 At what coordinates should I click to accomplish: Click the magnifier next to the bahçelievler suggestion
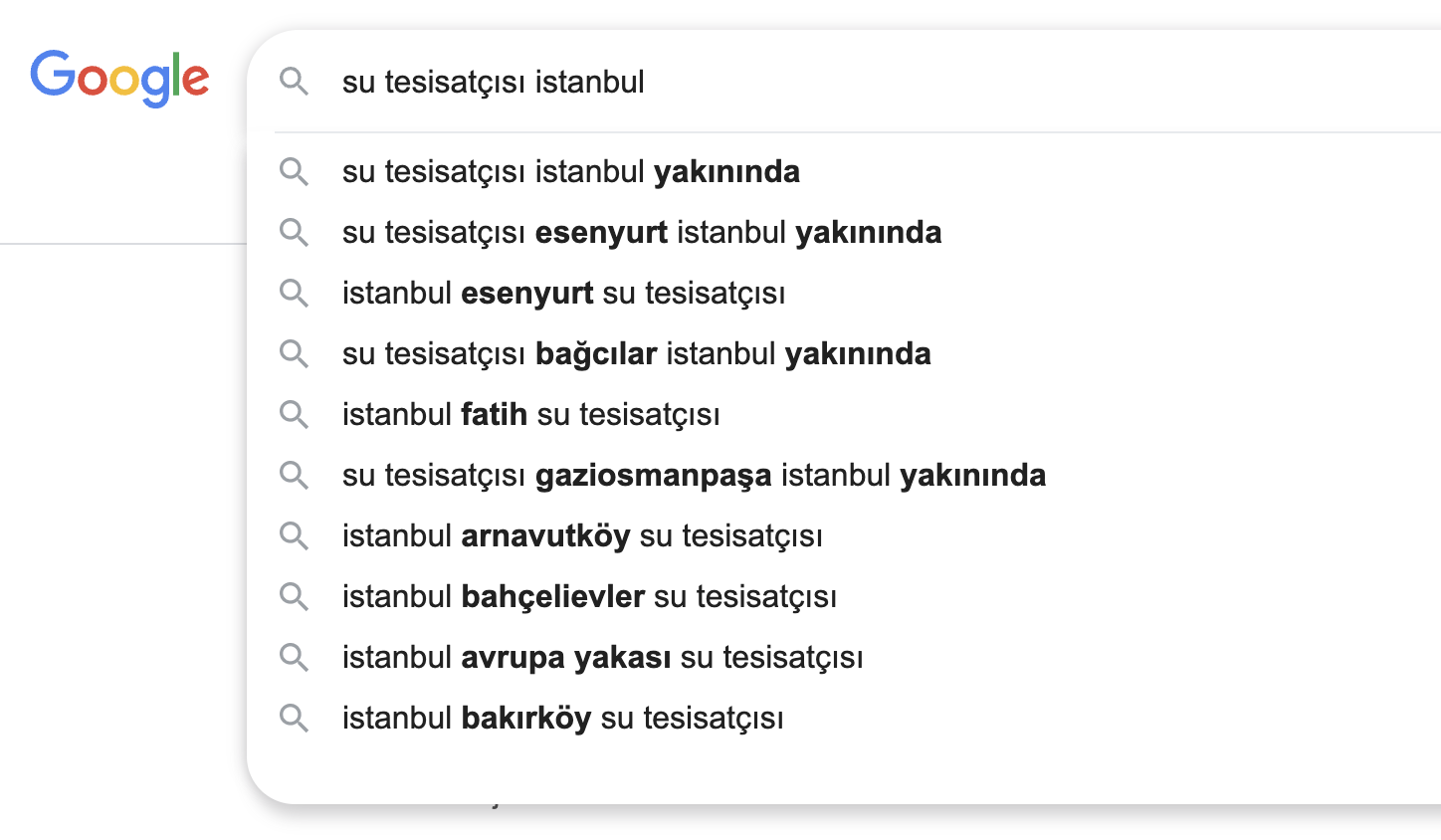click(295, 596)
